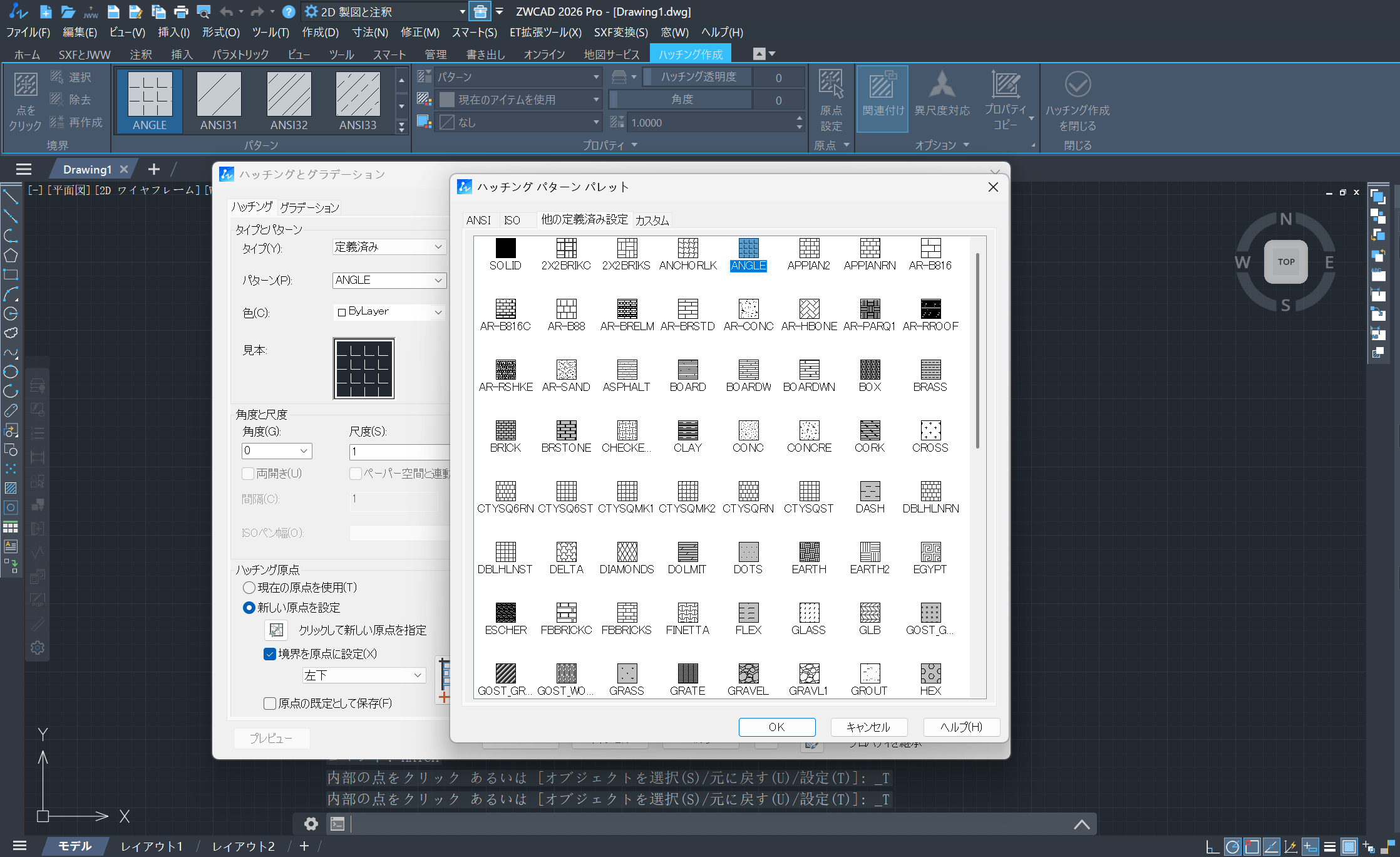Enable 原点の既定として保存 checkbox
1400x857 pixels.
(x=270, y=704)
